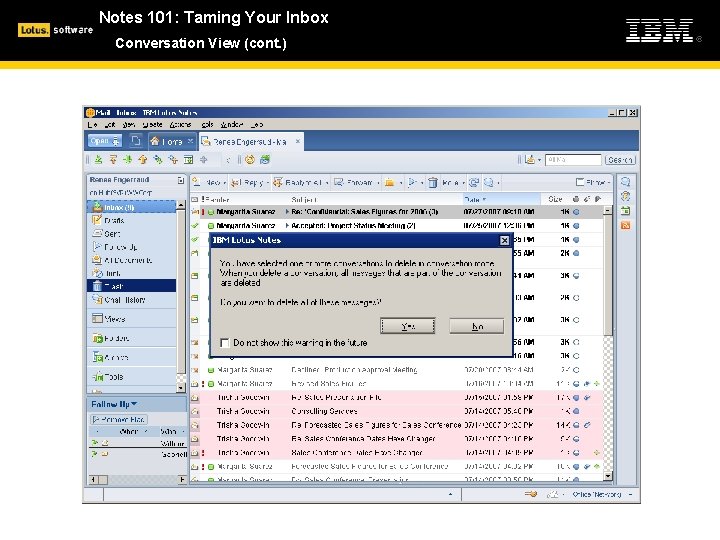Select 'Re: Sales Conference Dates Have Changed' message
The width and height of the screenshot is (720, 540).
pyautogui.click(x=397, y=439)
